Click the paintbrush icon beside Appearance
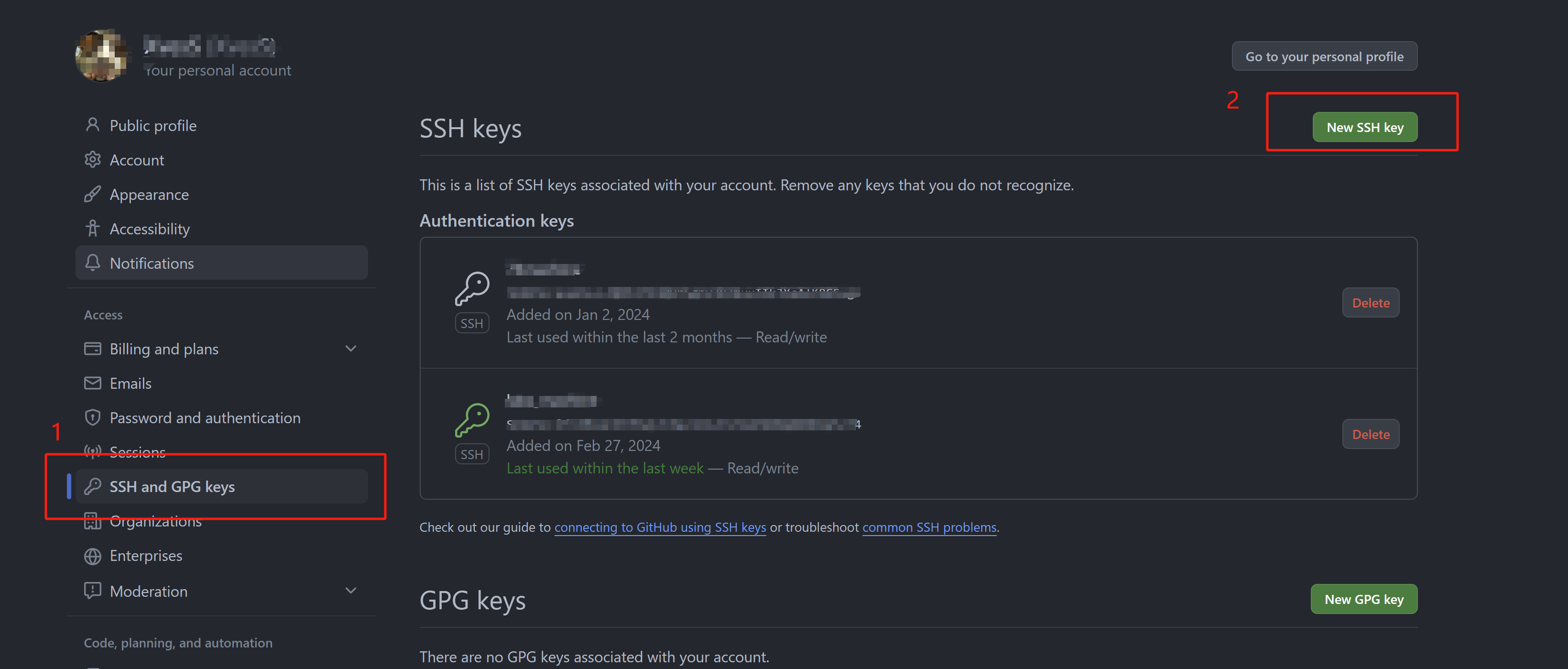1568x669 pixels. click(93, 194)
